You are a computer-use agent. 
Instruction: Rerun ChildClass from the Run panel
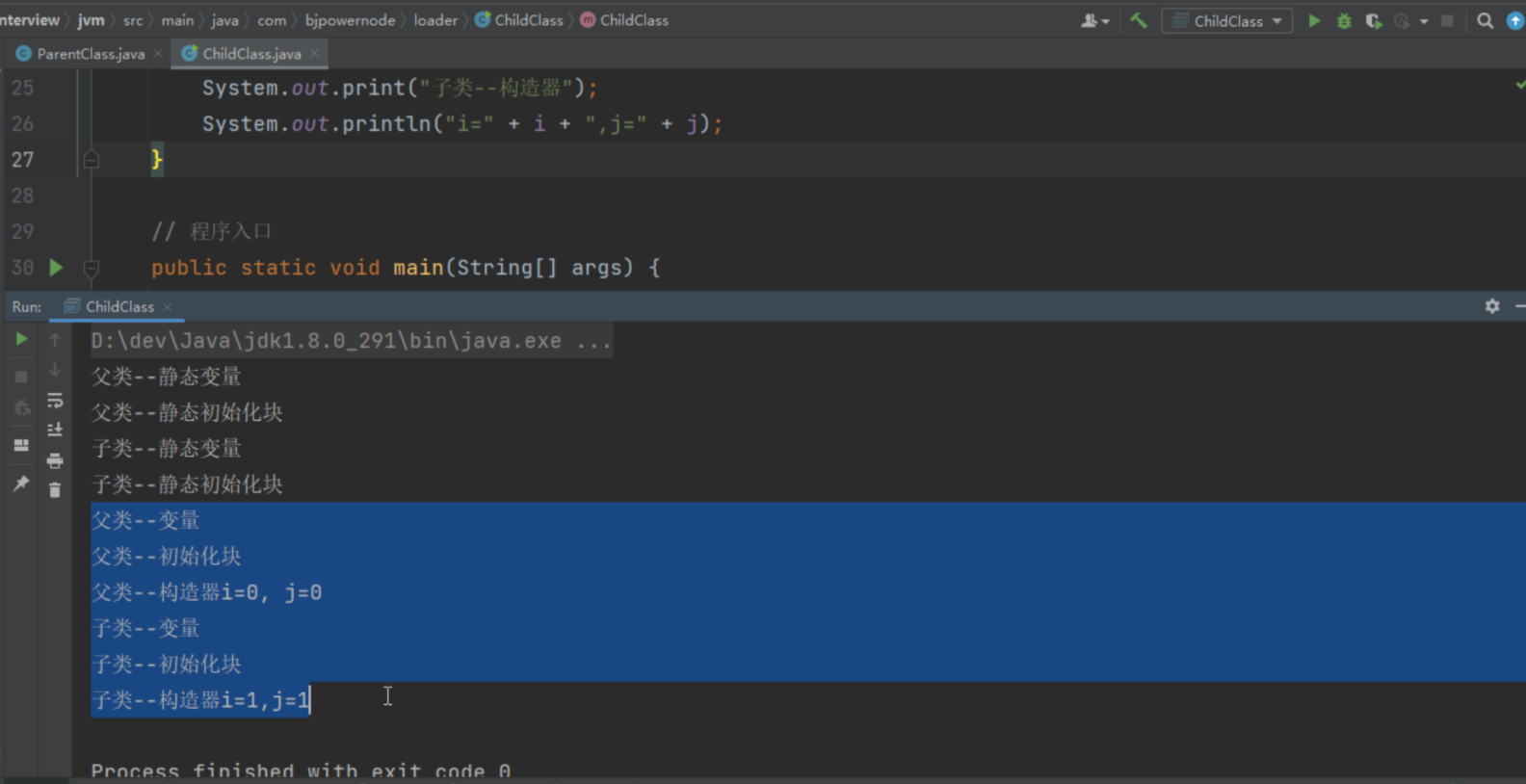tap(21, 339)
